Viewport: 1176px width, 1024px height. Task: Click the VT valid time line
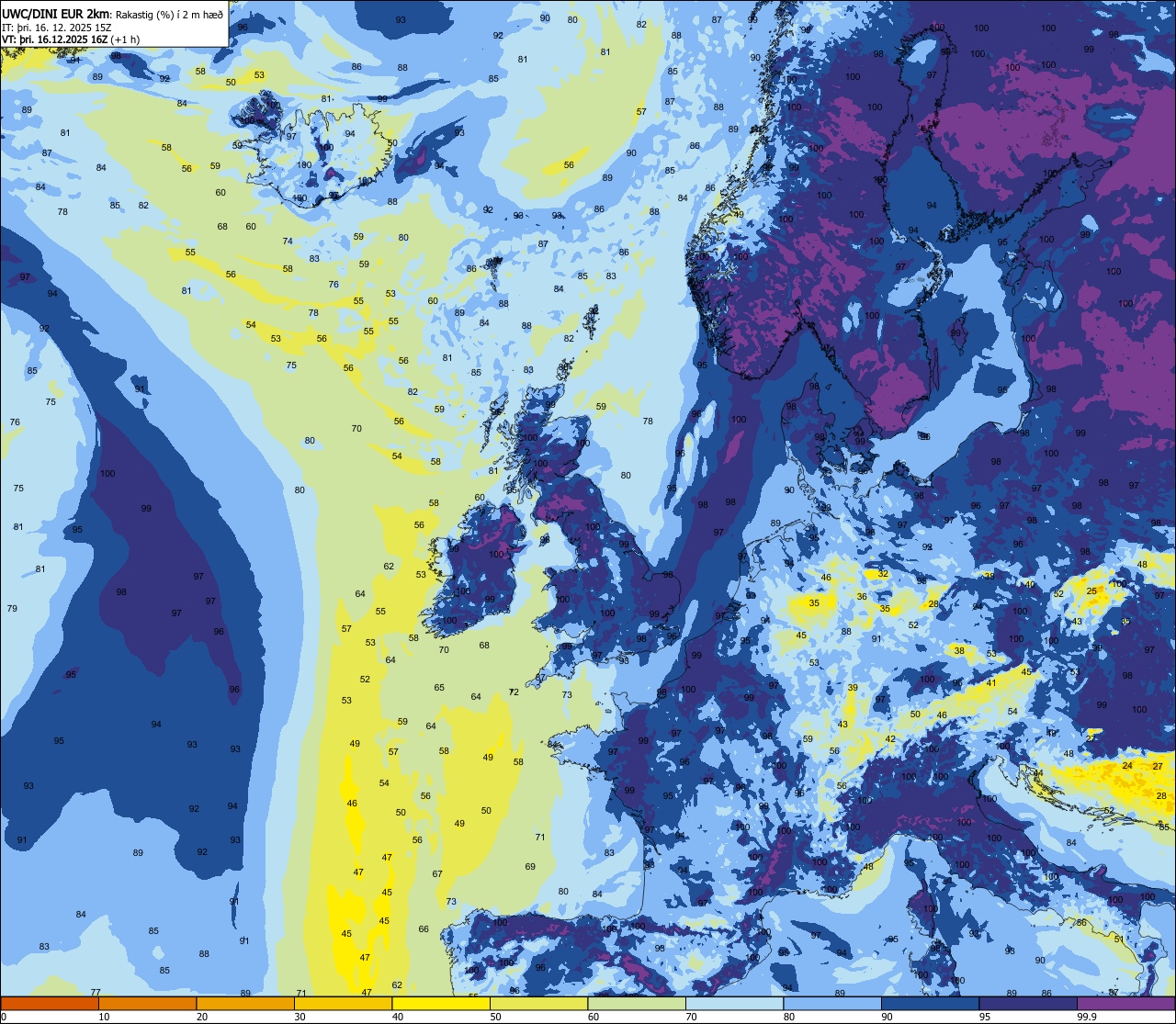(x=71, y=39)
